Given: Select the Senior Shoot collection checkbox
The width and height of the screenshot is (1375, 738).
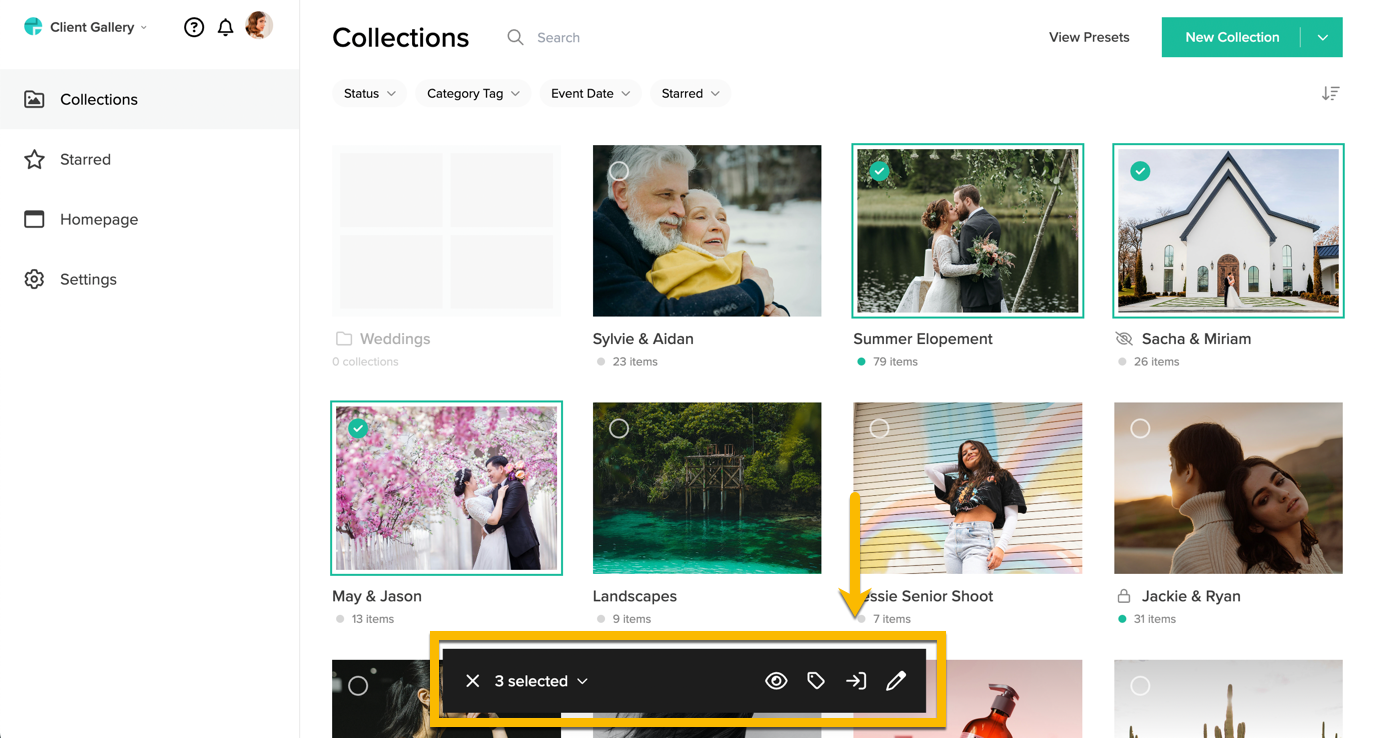Looking at the screenshot, I should pyautogui.click(x=879, y=428).
